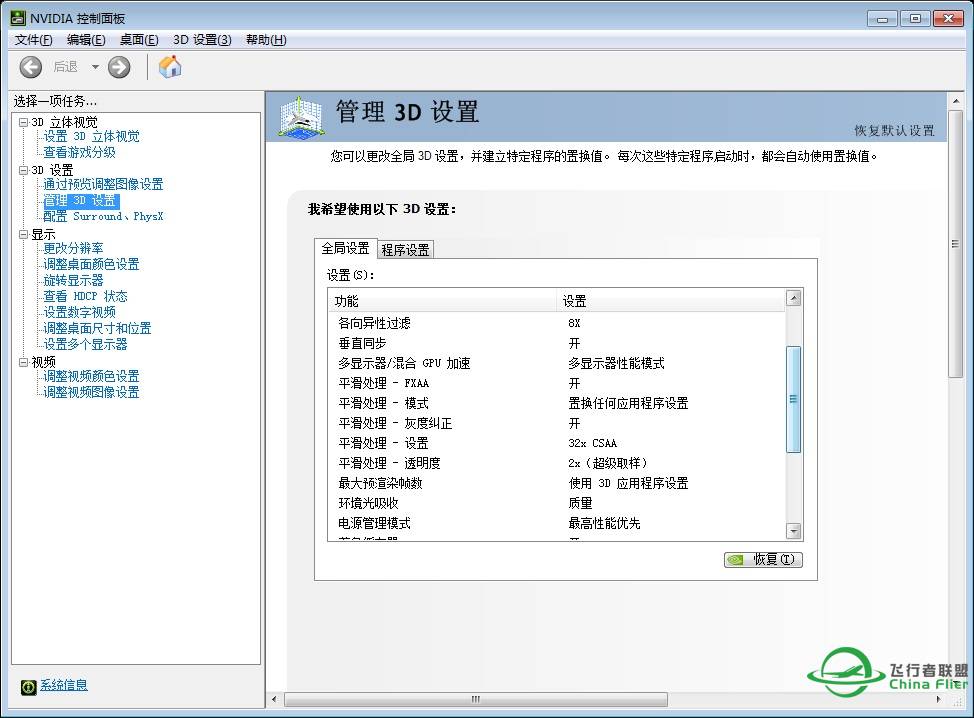Click the 恢复(T) button
Viewport: 974px width, 718px height.
[763, 560]
